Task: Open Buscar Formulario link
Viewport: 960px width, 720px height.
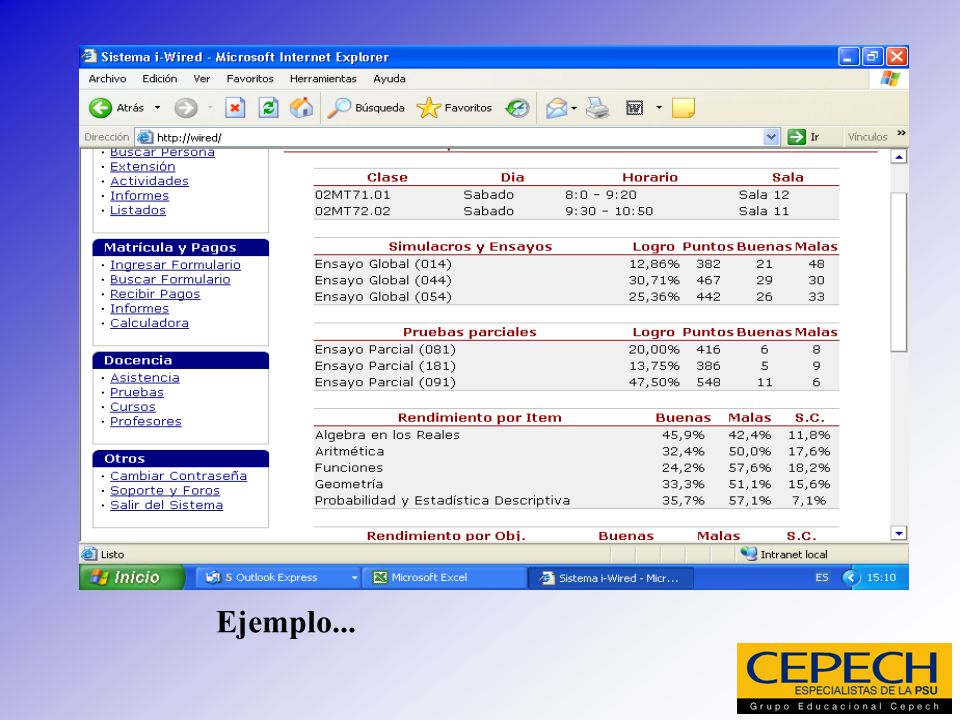Action: click(170, 279)
